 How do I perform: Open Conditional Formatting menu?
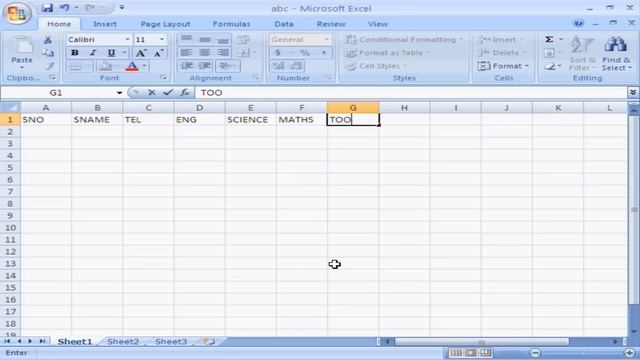click(x=404, y=40)
